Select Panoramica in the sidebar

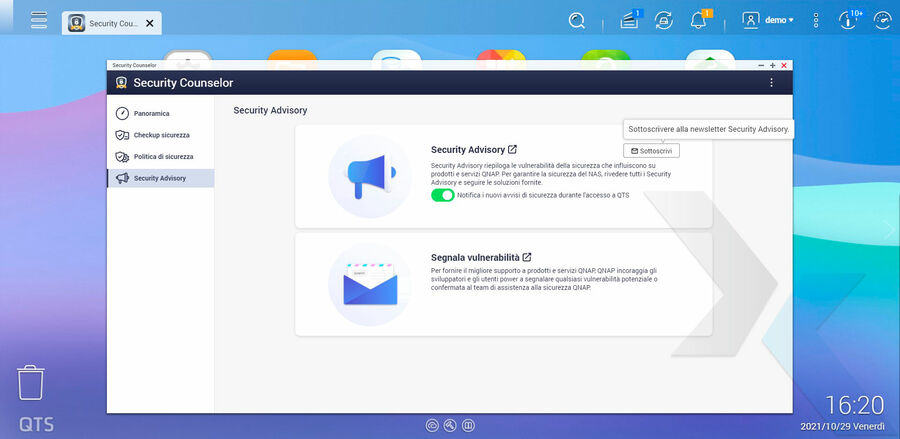[151, 113]
